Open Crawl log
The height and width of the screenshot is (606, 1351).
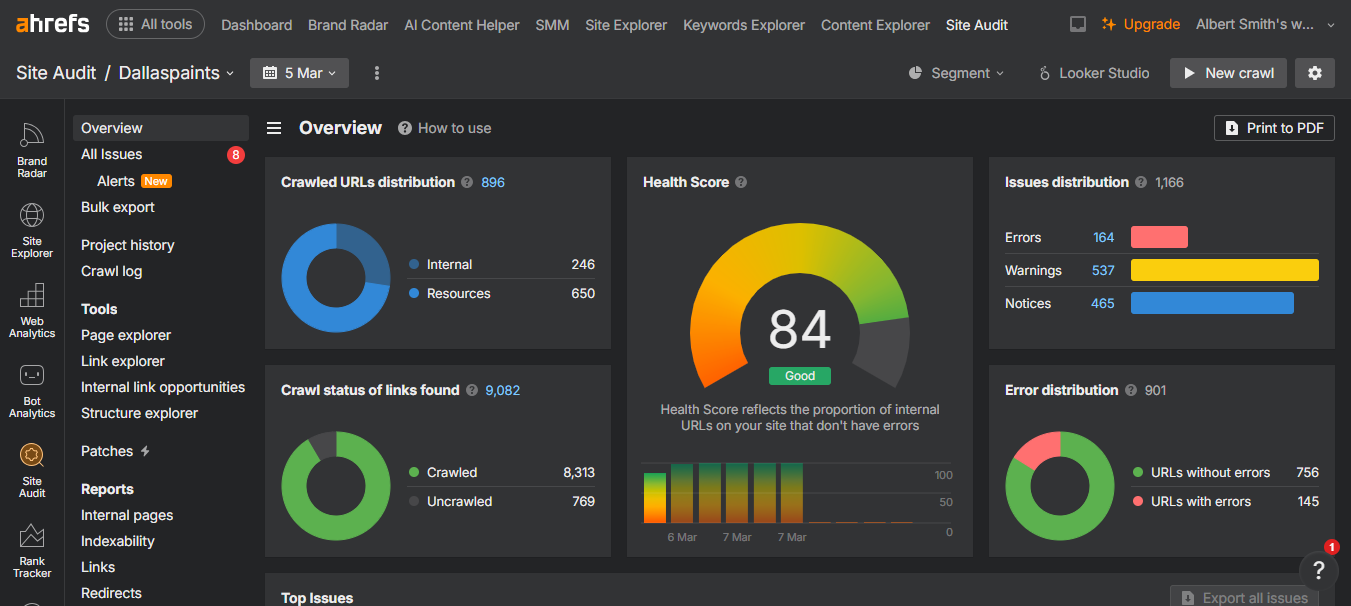click(x=112, y=271)
